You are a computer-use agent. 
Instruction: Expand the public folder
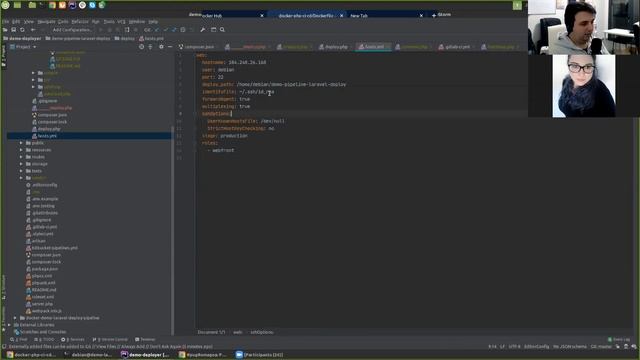[x=21, y=143]
